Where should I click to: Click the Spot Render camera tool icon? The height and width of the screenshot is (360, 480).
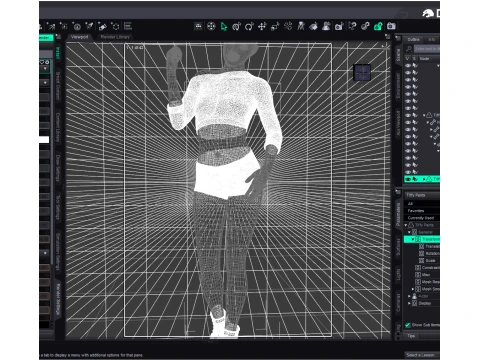tap(339, 26)
